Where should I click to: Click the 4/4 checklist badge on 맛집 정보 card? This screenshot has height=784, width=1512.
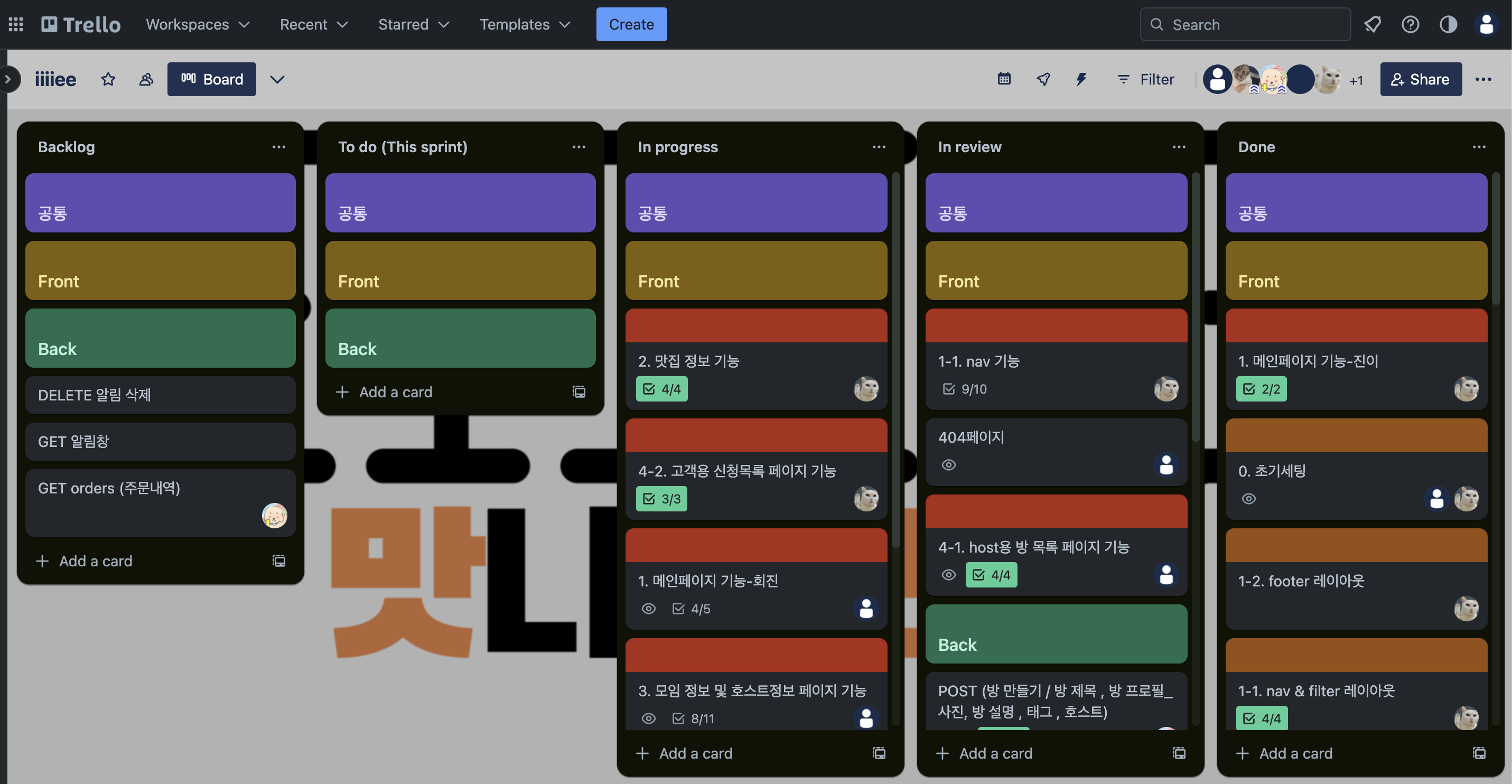pyautogui.click(x=661, y=389)
